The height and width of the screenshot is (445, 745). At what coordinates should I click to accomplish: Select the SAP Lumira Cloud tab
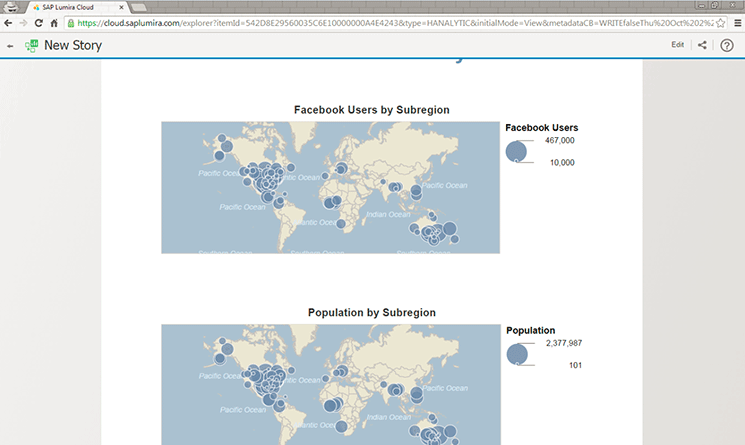[x=76, y=7]
